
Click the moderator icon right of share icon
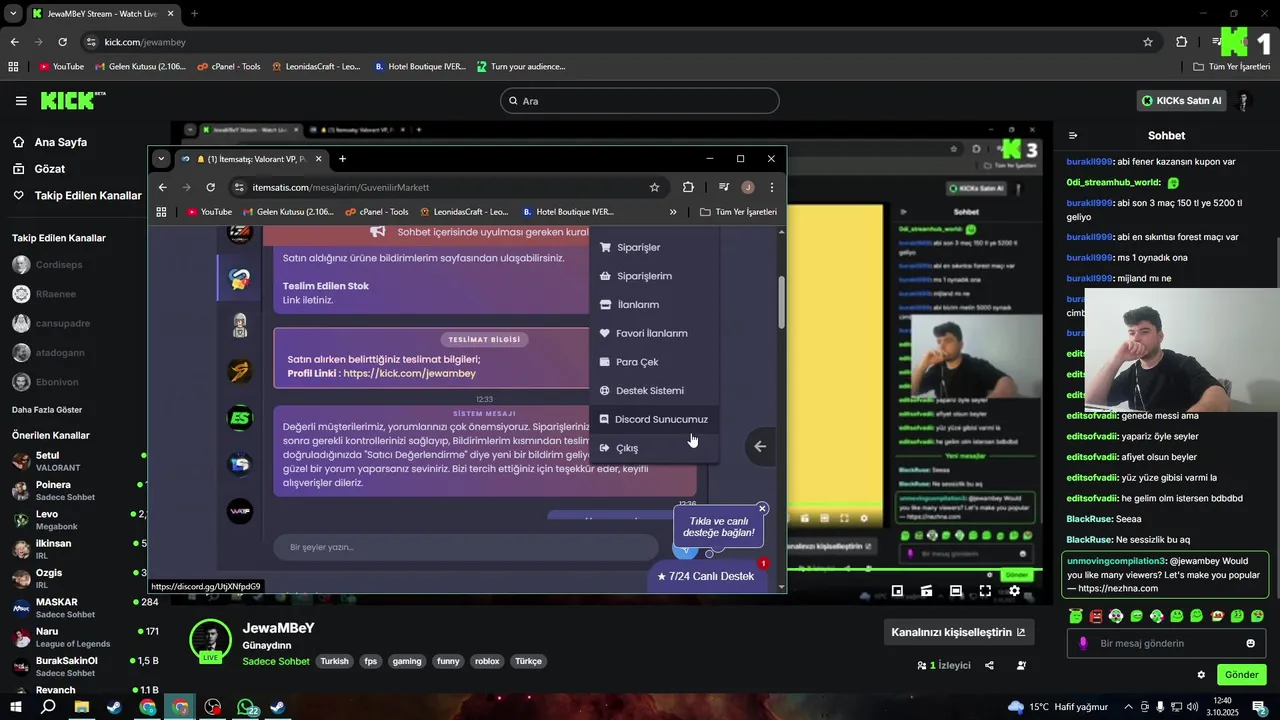1021,665
